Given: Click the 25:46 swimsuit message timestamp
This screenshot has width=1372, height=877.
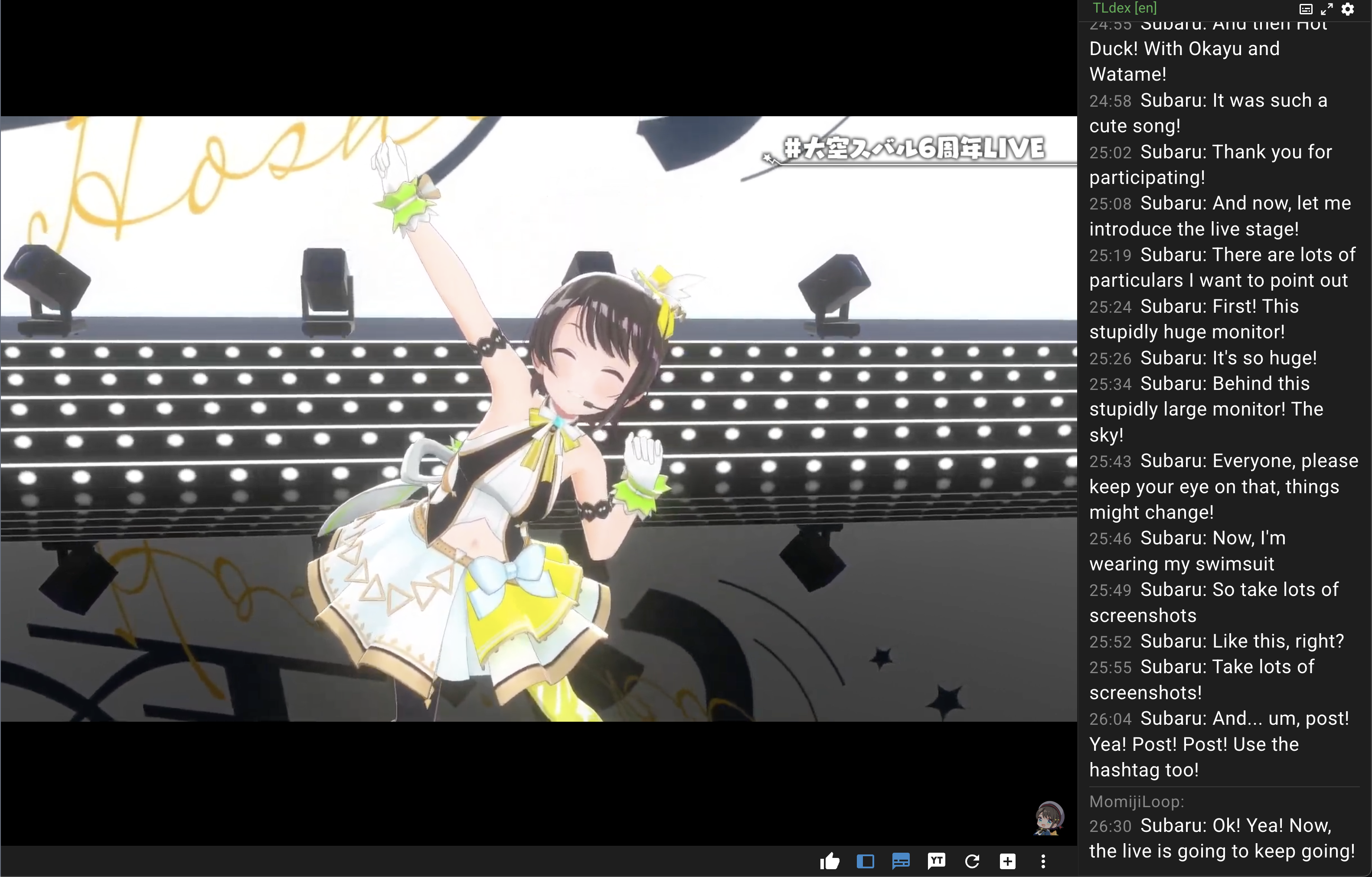Looking at the screenshot, I should coord(1110,539).
